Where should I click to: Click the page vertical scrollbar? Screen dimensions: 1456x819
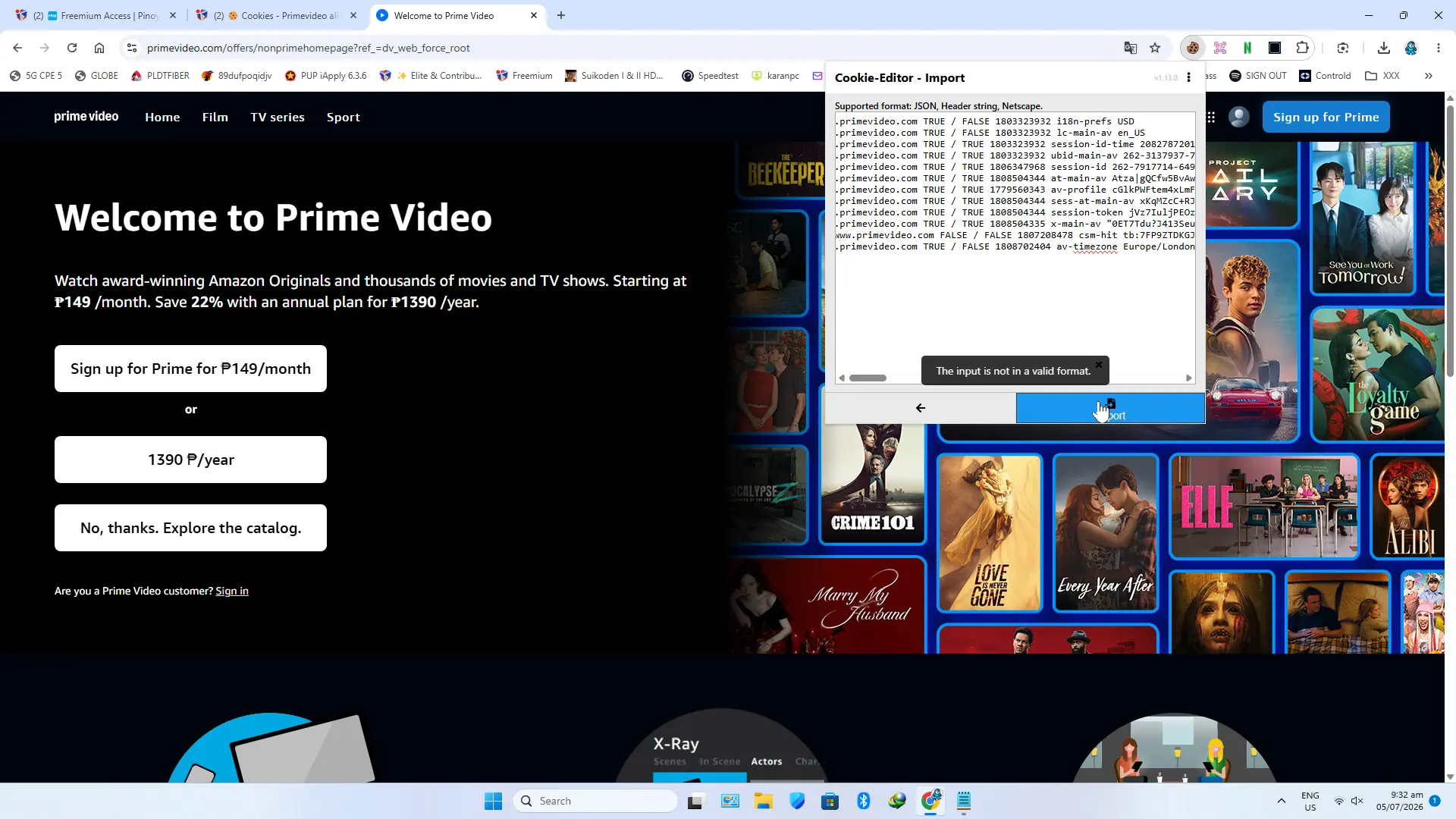pyautogui.click(x=1450, y=241)
